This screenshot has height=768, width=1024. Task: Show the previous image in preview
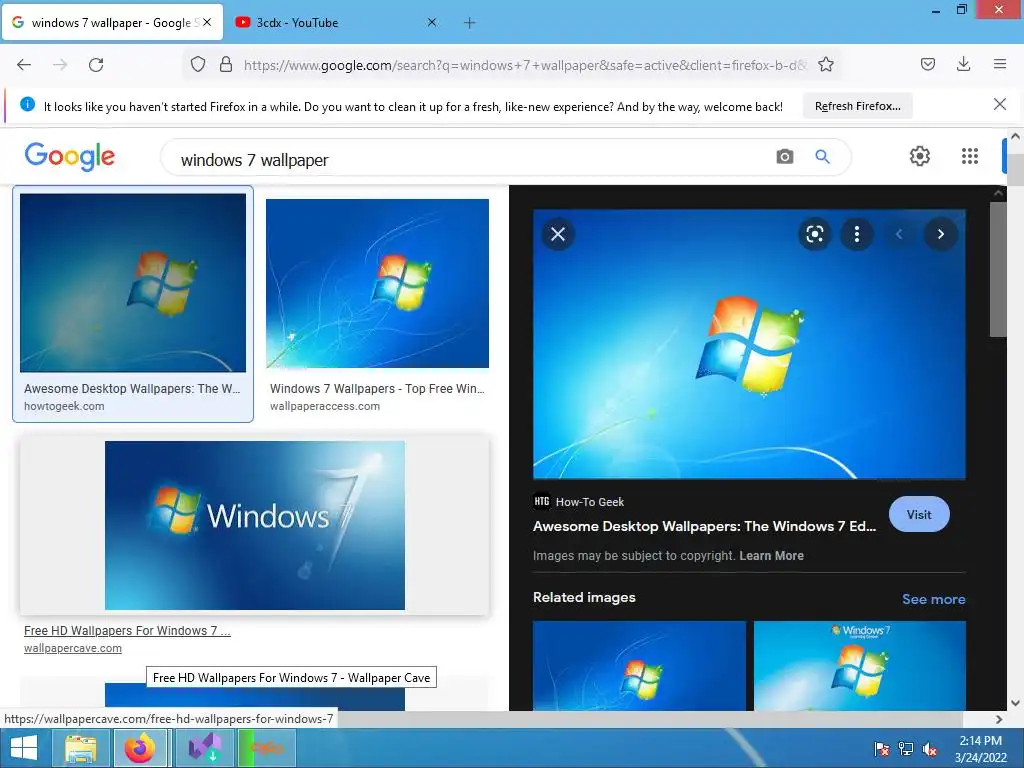[899, 234]
